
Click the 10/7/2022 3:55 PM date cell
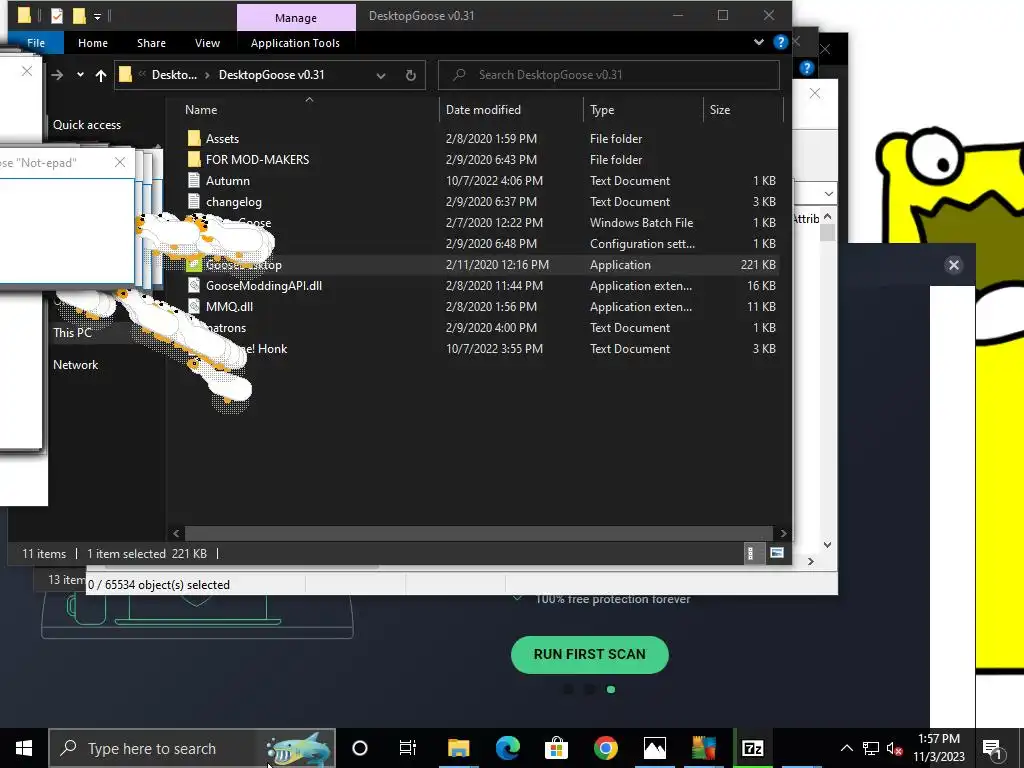[494, 349]
